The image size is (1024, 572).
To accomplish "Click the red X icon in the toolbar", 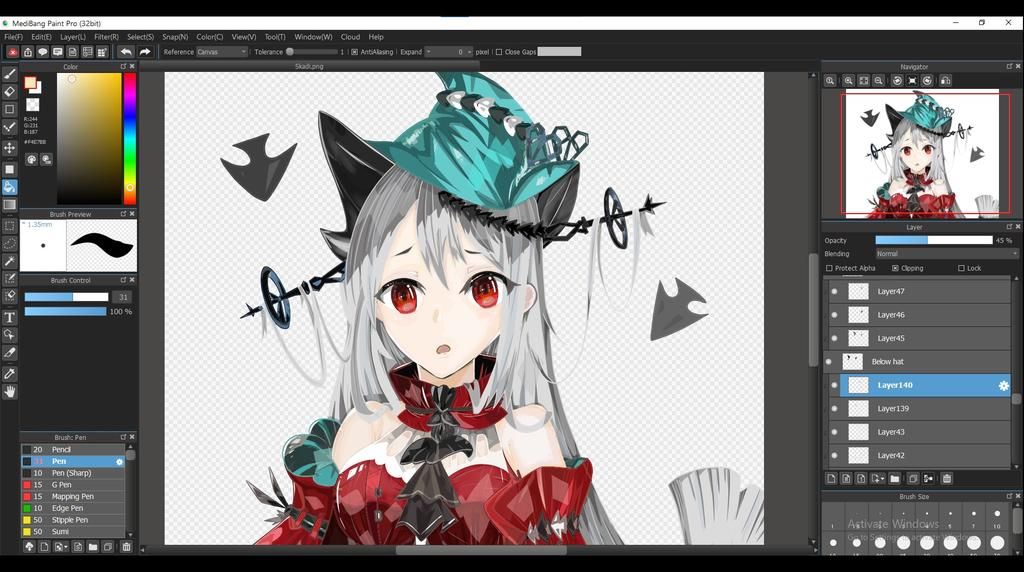I will coord(12,52).
